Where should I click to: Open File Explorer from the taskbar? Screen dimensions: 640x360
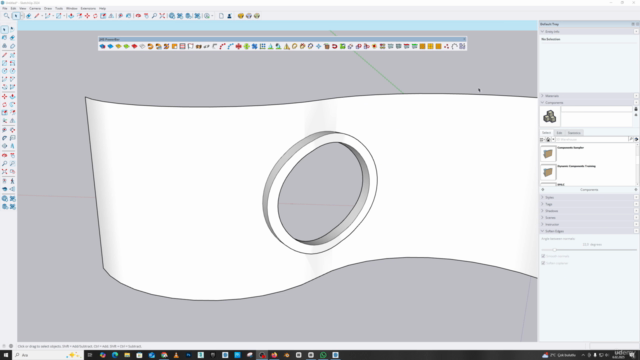[127, 355]
